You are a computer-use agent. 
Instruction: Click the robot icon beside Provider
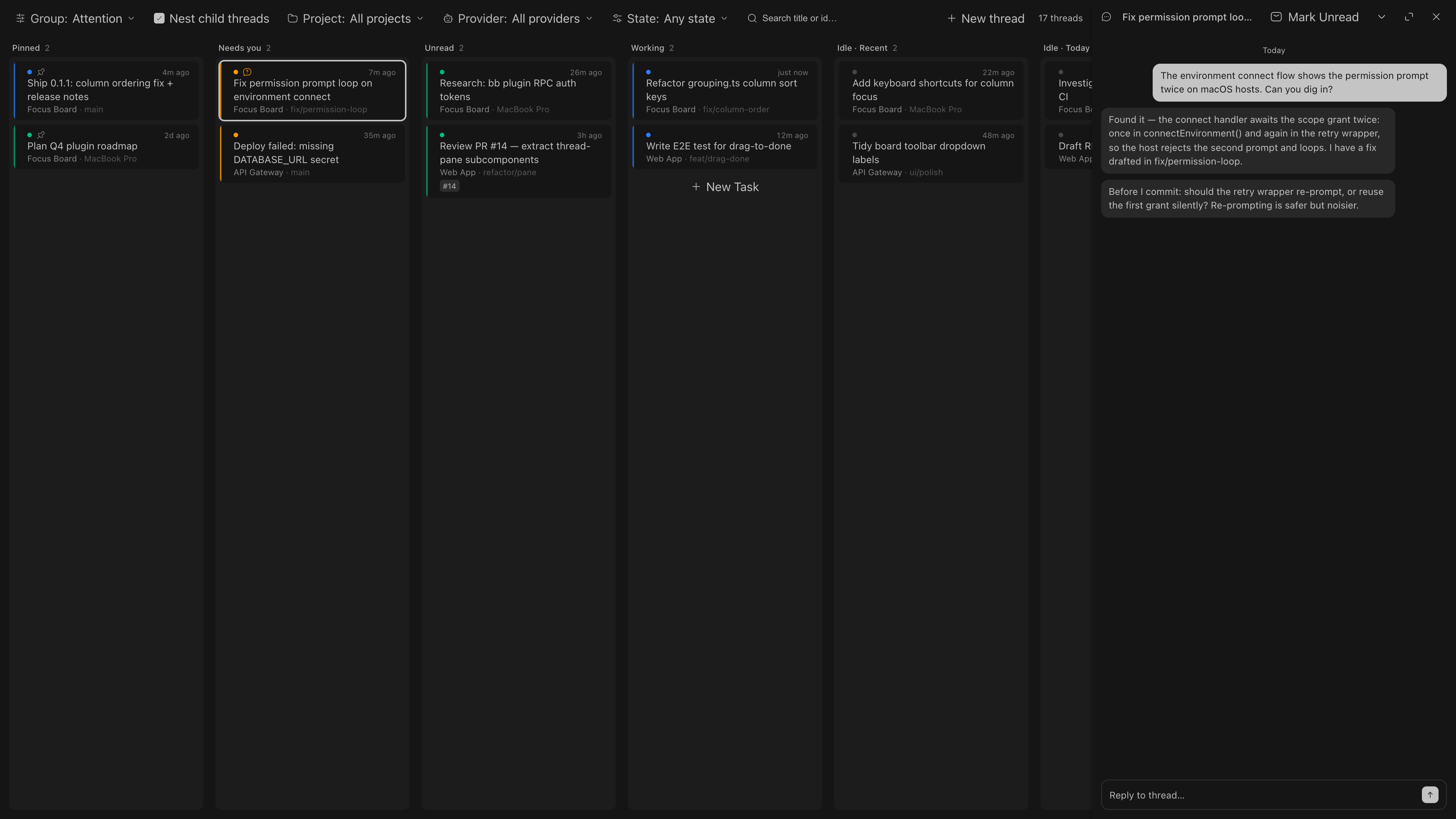(448, 18)
